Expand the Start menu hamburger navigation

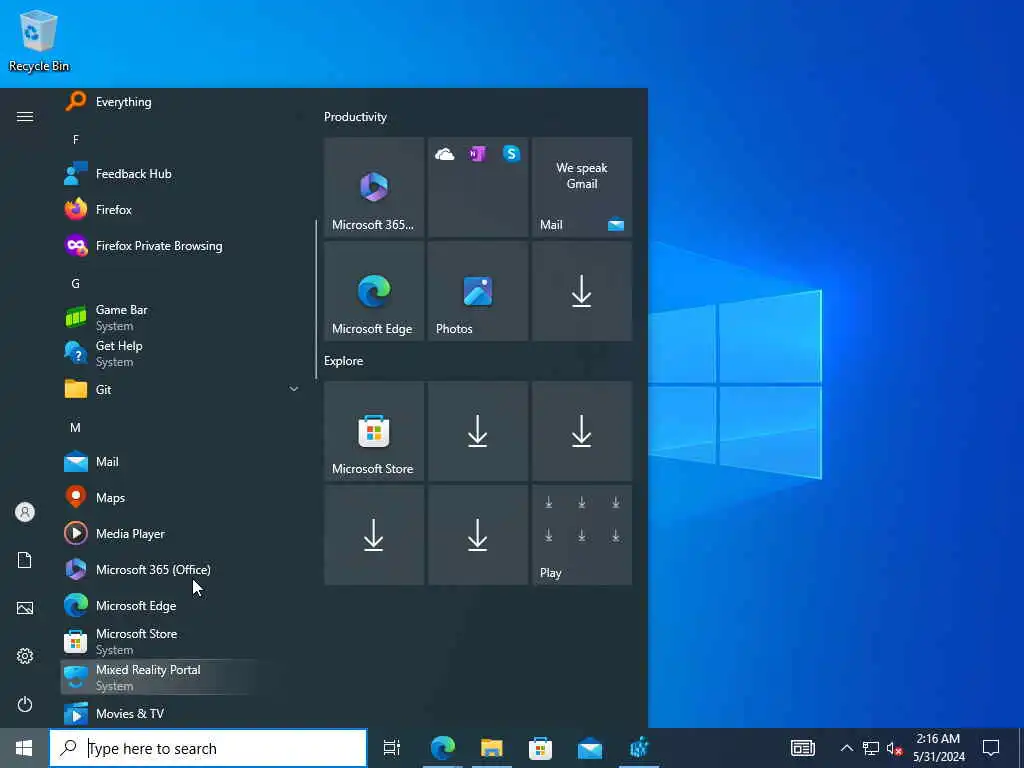click(x=25, y=116)
